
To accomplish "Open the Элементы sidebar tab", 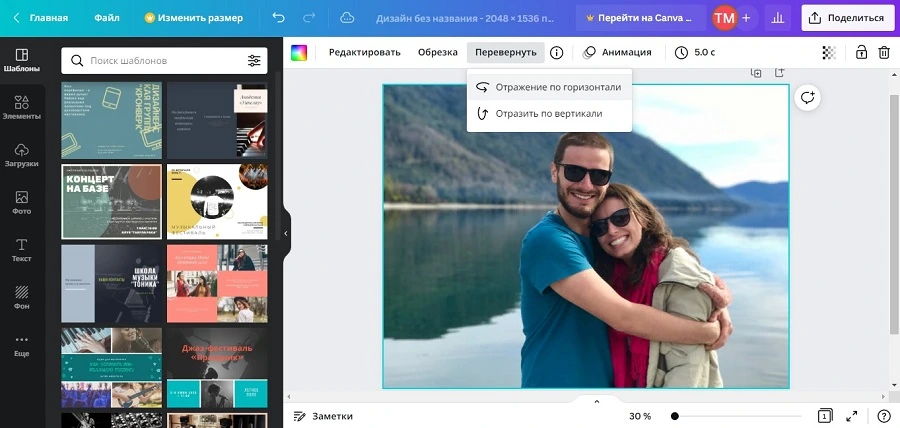I will (21, 108).
